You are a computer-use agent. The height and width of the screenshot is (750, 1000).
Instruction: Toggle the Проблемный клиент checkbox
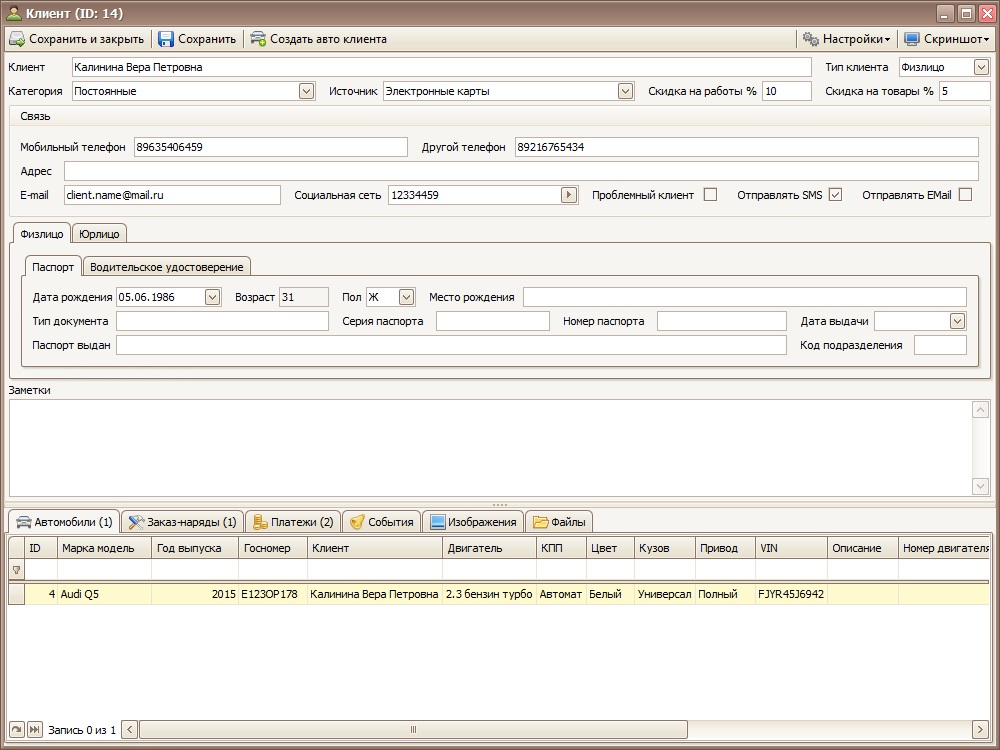(x=710, y=195)
